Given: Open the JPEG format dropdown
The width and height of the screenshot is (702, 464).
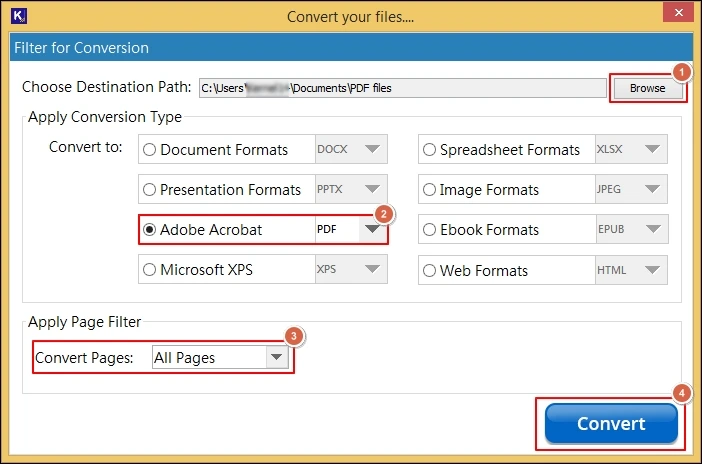Looking at the screenshot, I should coord(631,189).
